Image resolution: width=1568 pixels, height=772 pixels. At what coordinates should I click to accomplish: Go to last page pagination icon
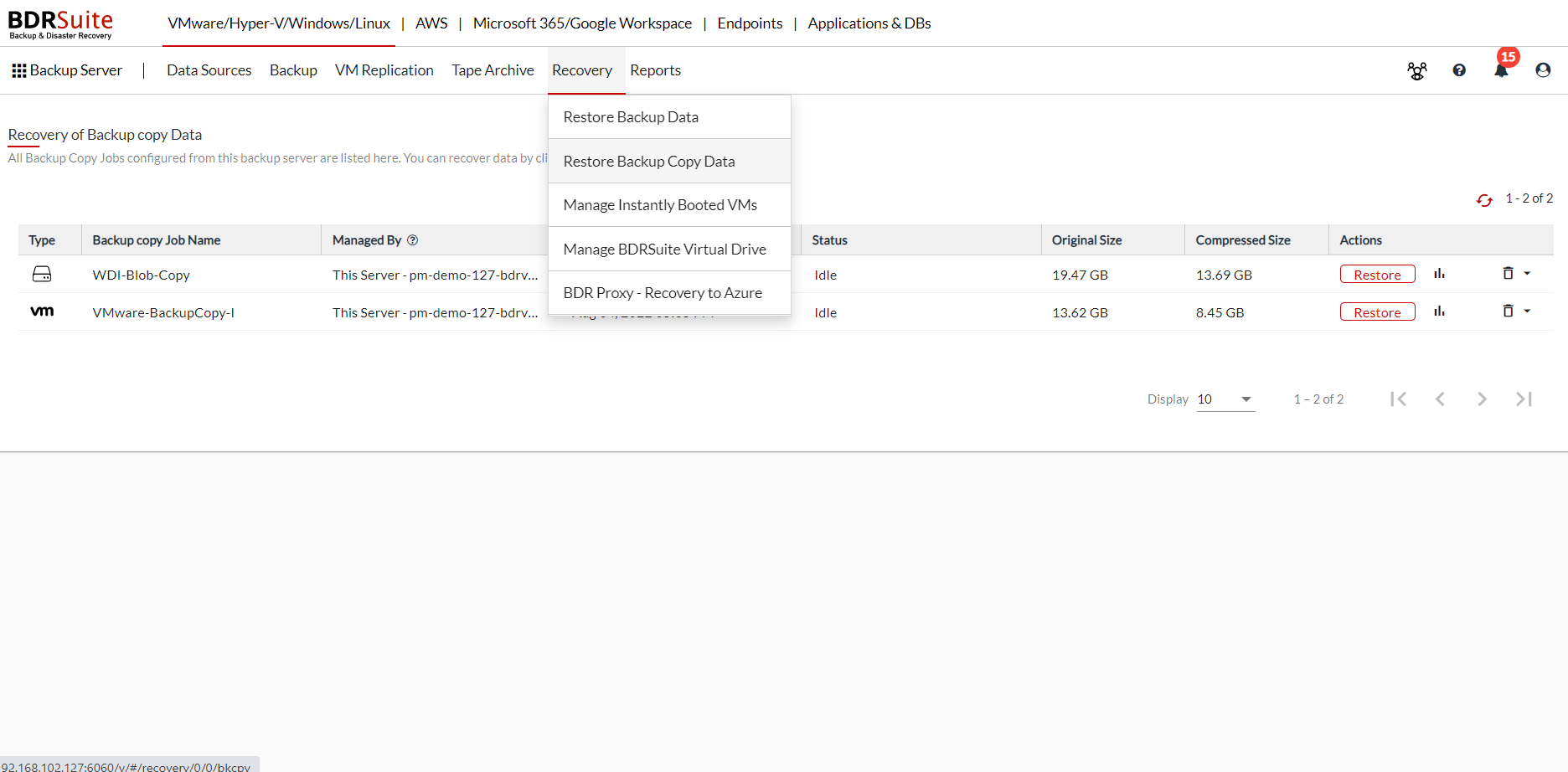[x=1524, y=399]
